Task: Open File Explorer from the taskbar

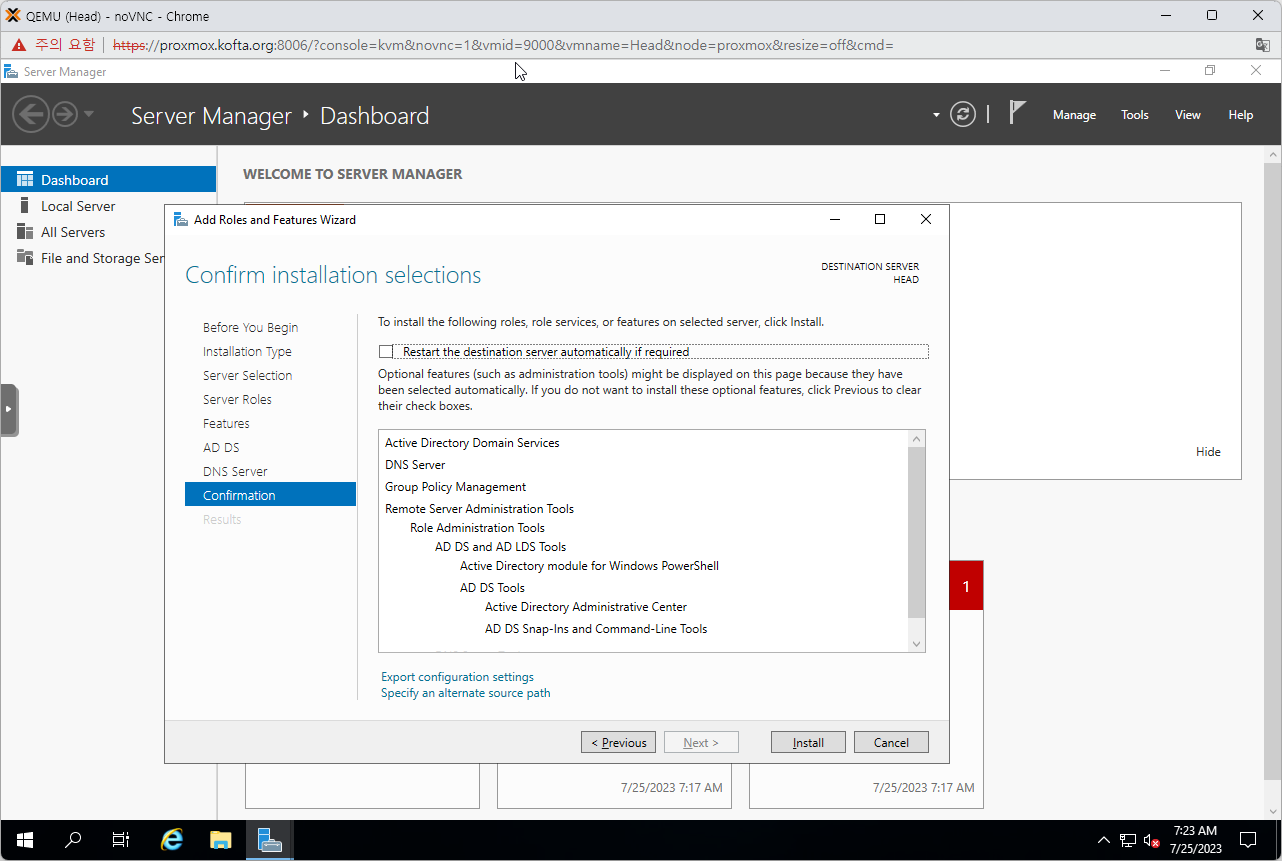Action: point(220,840)
